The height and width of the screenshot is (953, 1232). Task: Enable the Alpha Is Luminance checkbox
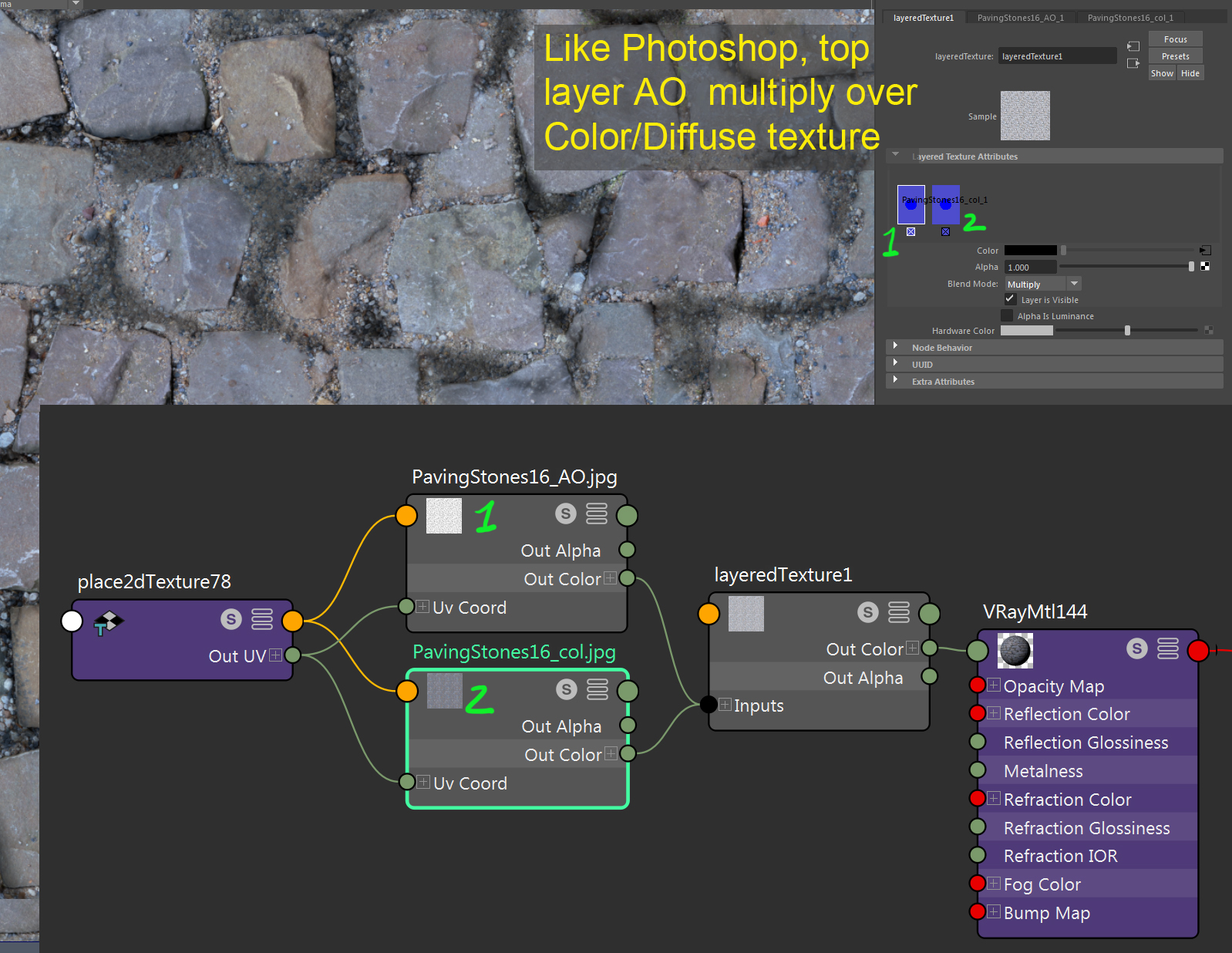click(x=1007, y=315)
